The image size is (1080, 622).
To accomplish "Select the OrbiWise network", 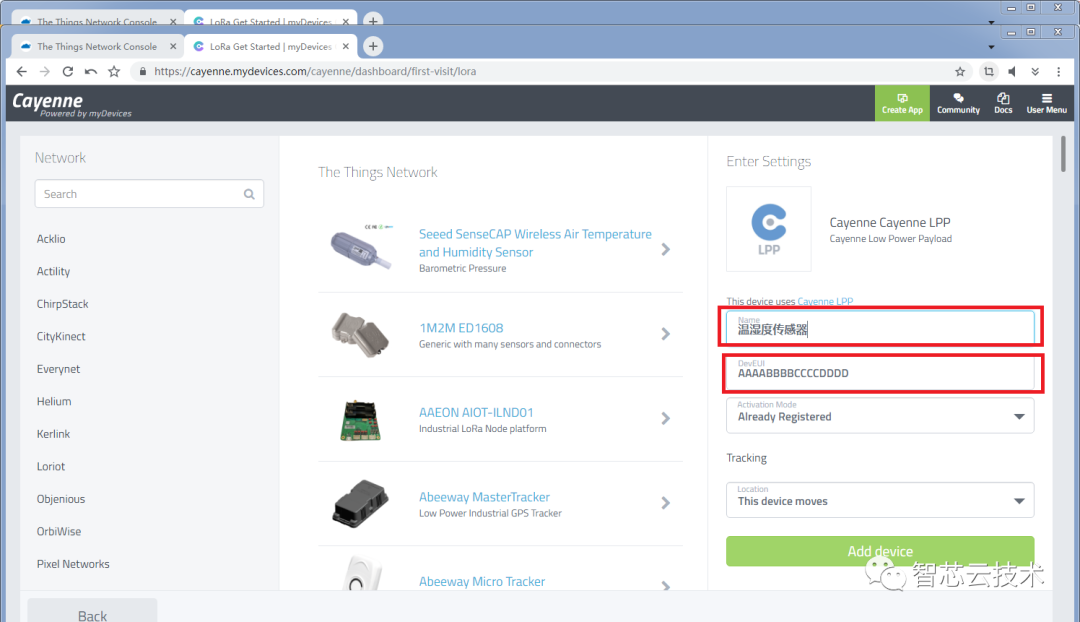I will (59, 532).
